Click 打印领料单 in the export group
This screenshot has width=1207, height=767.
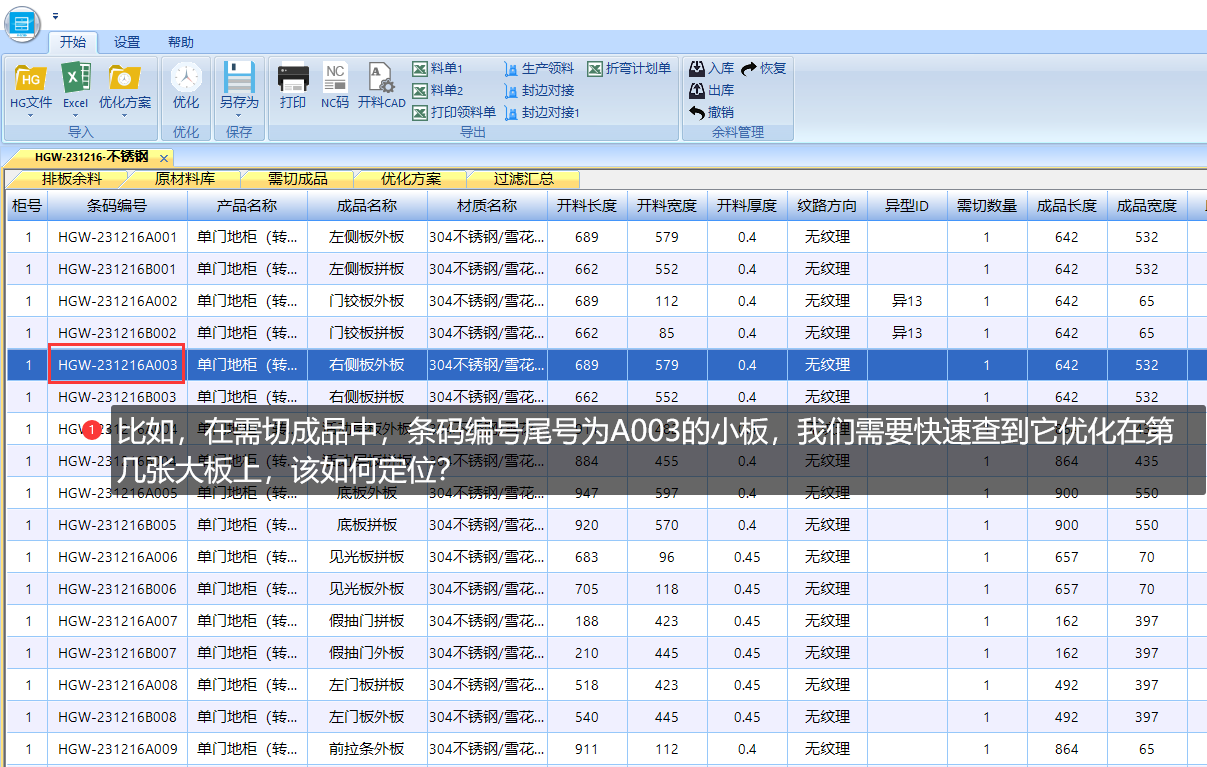click(454, 112)
